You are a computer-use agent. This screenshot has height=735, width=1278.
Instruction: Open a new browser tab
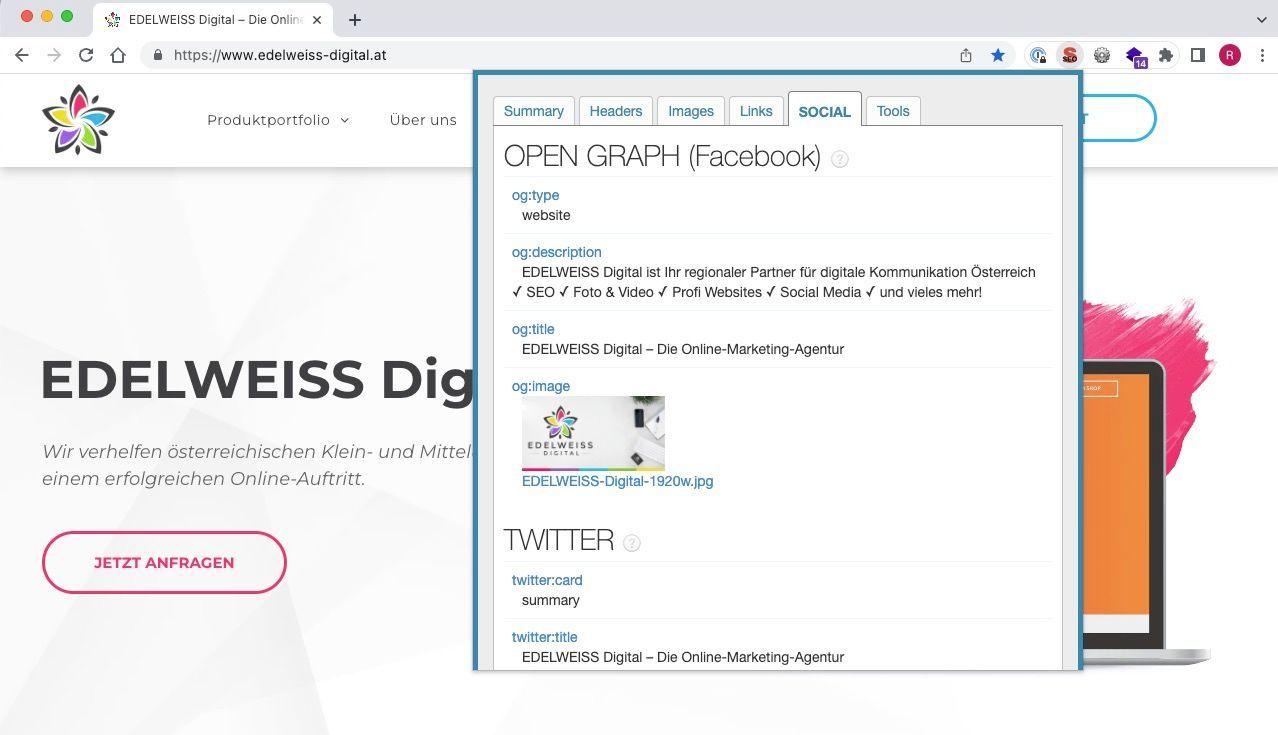355,19
